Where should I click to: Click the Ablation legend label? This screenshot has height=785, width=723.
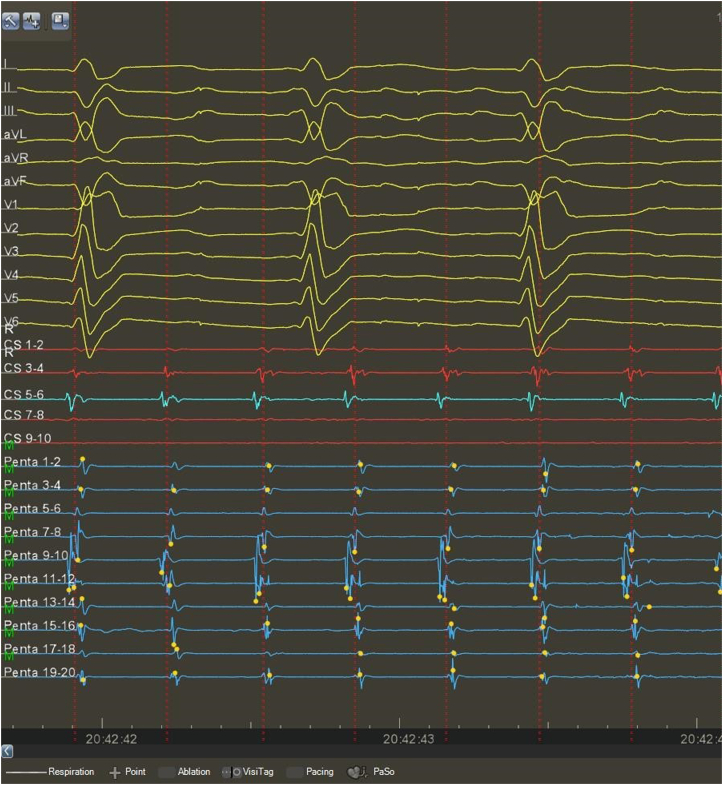[194, 771]
